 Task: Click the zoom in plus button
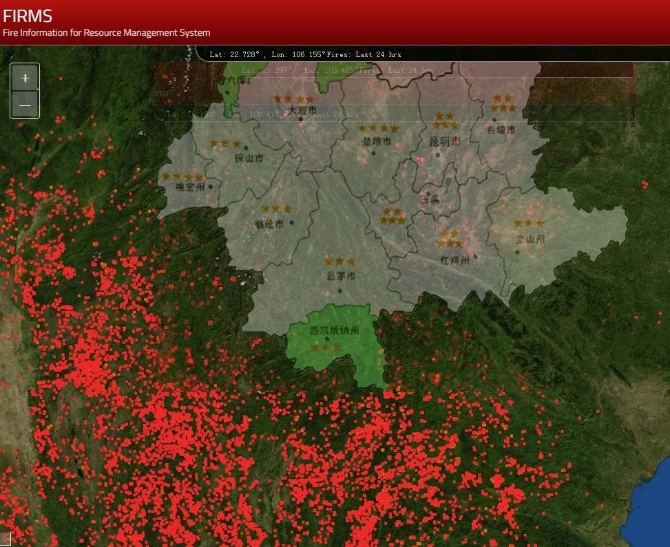click(25, 77)
